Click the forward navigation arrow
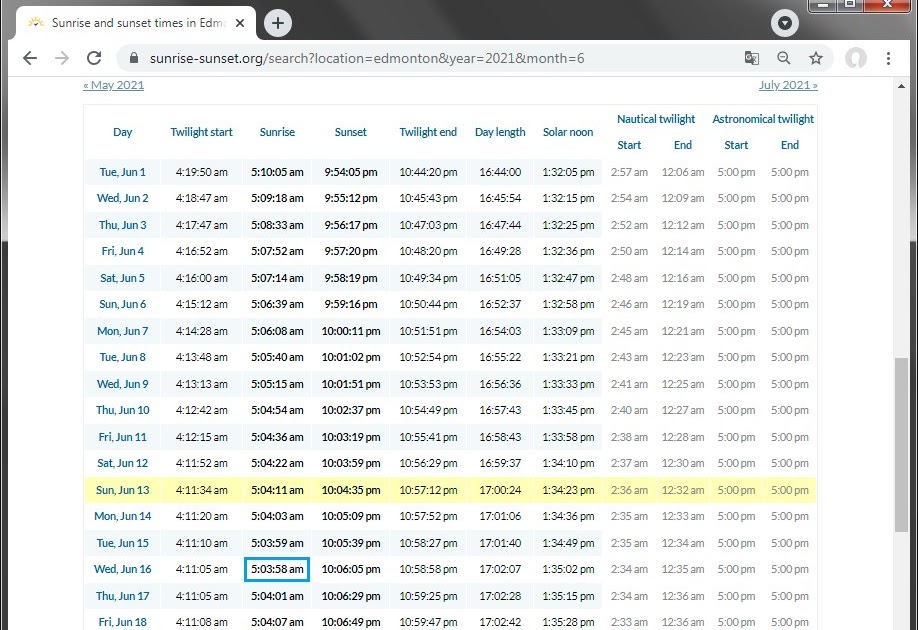918x630 pixels. [x=62, y=58]
